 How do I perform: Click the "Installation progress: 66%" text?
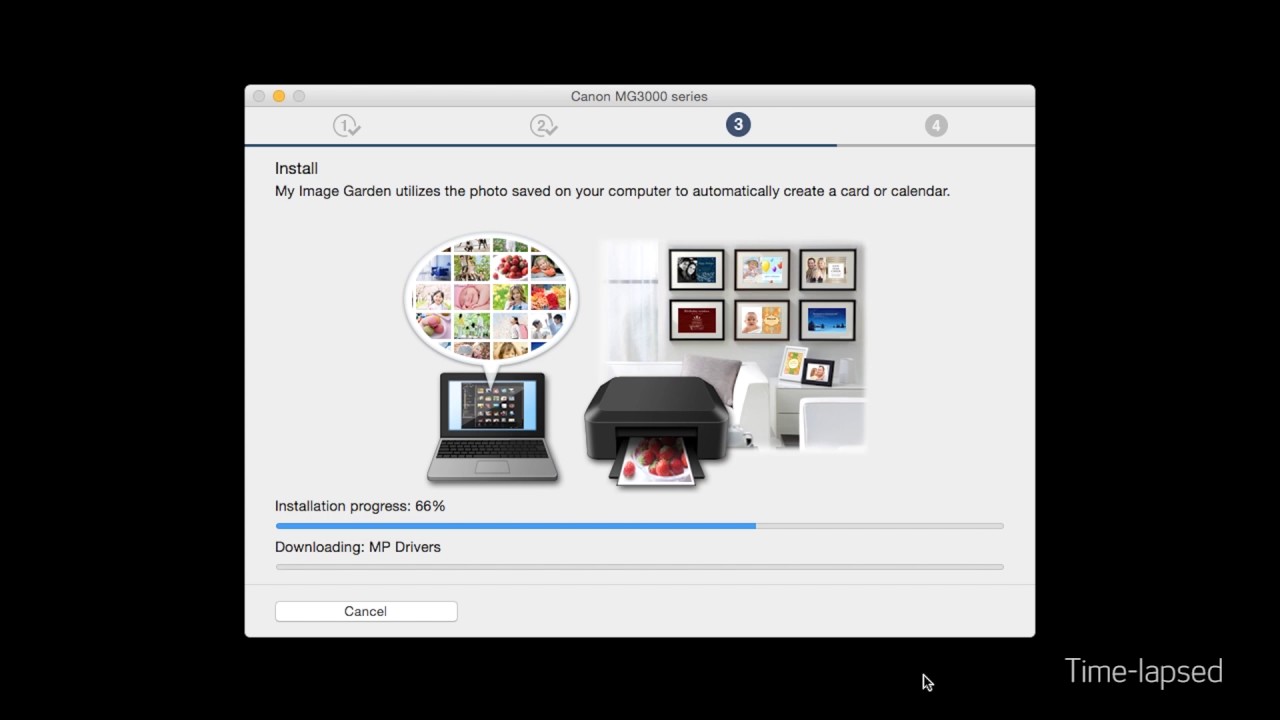[360, 506]
